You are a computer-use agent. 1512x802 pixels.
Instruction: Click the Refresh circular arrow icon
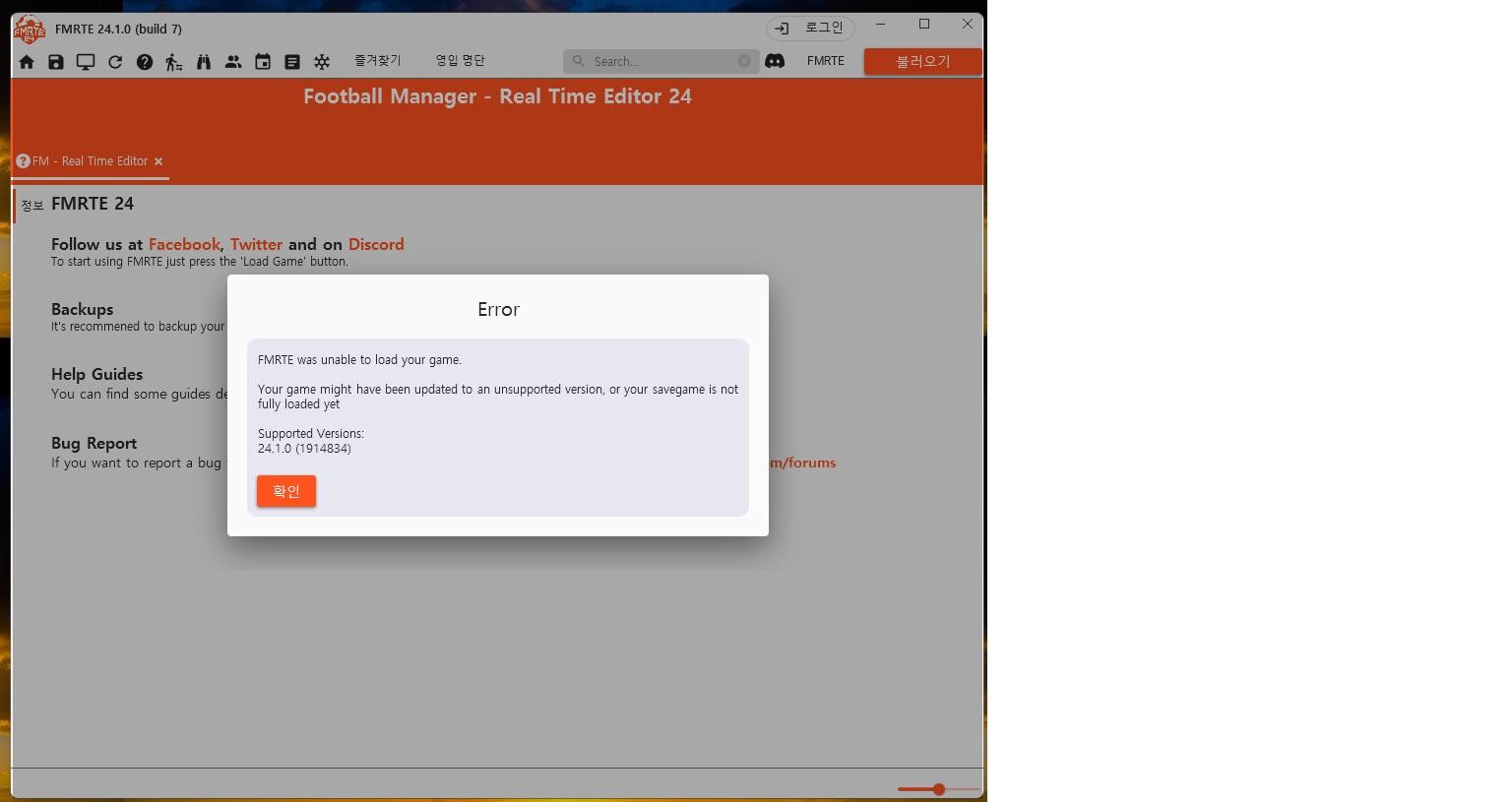(x=115, y=62)
